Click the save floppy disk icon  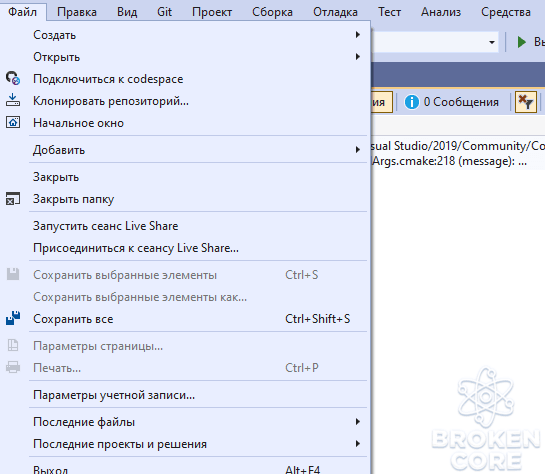[13, 274]
